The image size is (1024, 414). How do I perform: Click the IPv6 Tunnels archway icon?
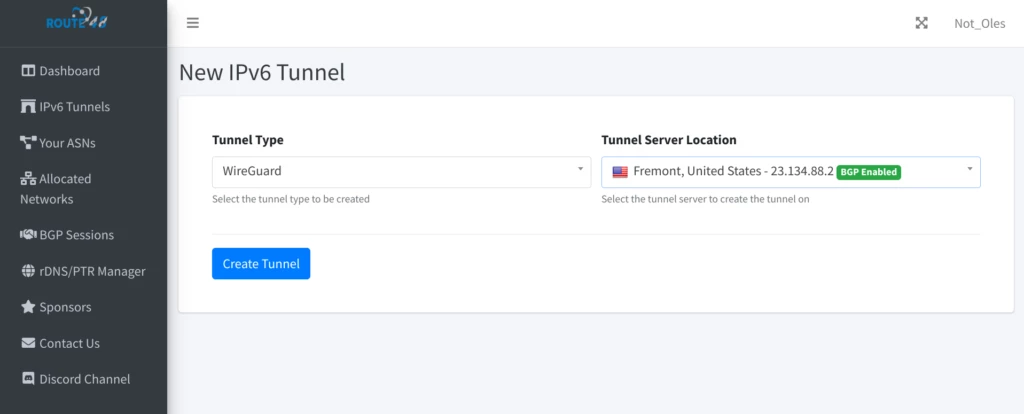click(x=28, y=107)
